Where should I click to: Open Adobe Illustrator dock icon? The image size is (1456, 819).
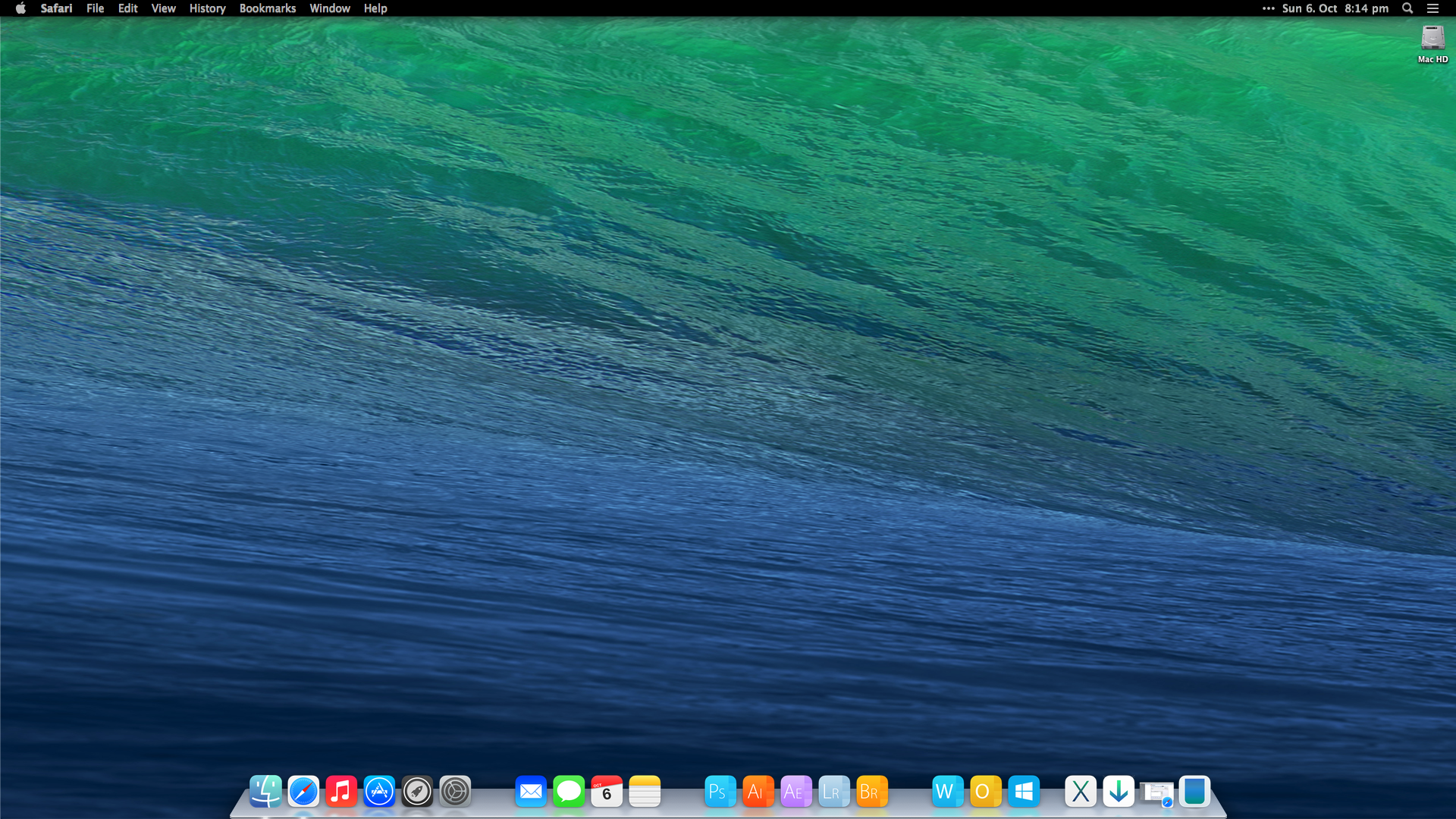click(758, 792)
